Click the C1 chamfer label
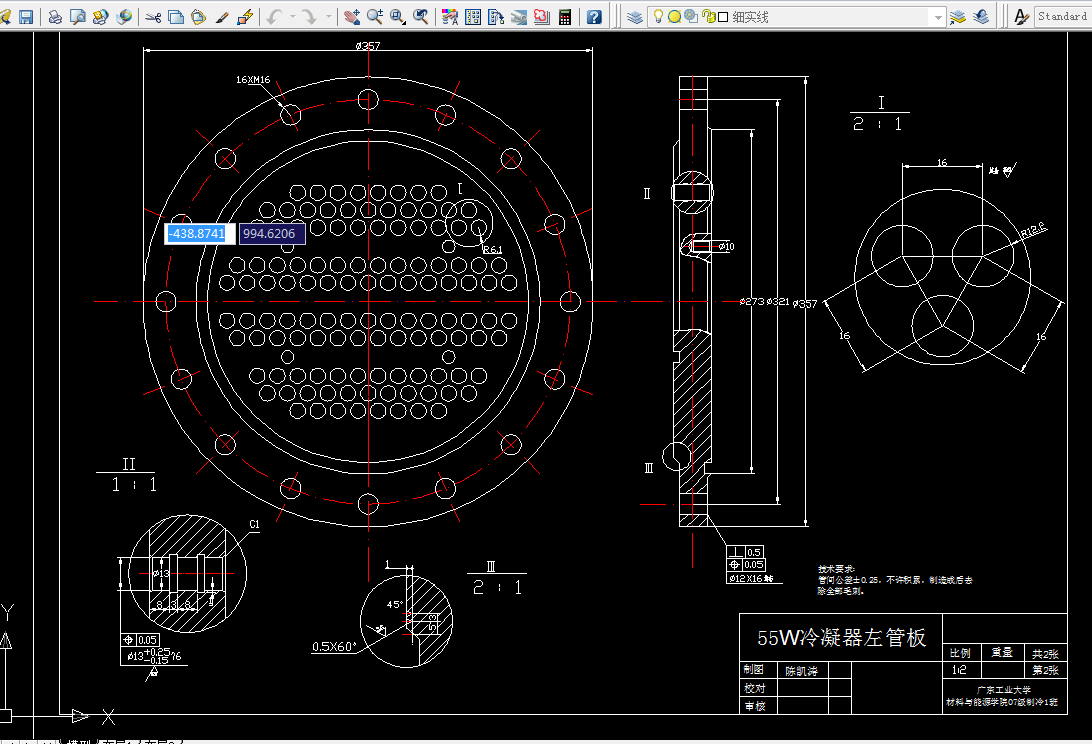 [254, 524]
